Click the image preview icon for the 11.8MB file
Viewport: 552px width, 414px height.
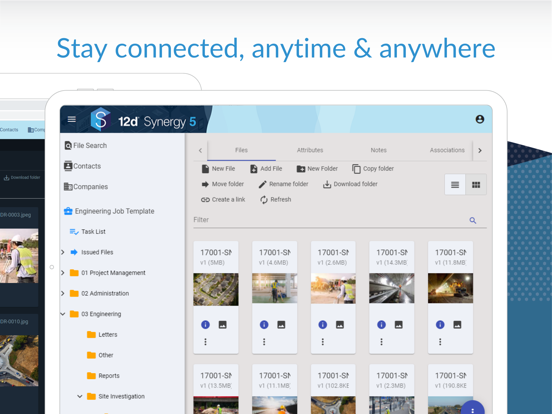pyautogui.click(x=457, y=325)
